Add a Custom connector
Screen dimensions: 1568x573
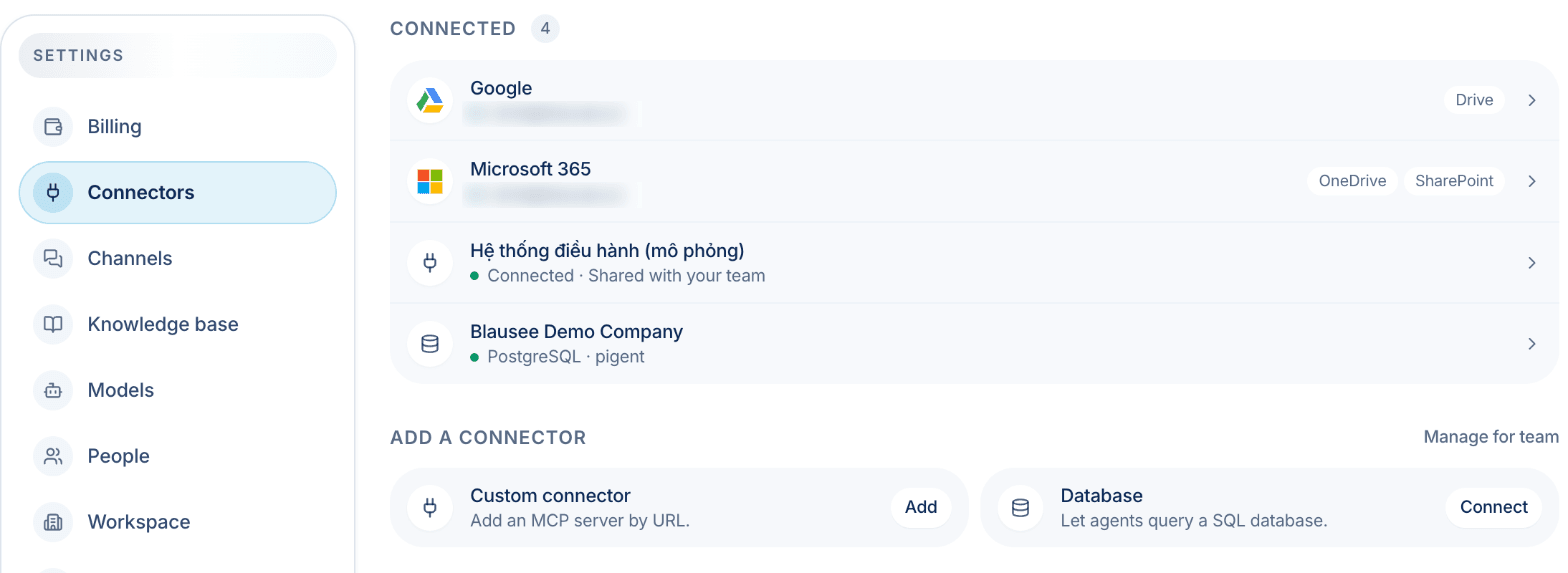pyautogui.click(x=921, y=507)
